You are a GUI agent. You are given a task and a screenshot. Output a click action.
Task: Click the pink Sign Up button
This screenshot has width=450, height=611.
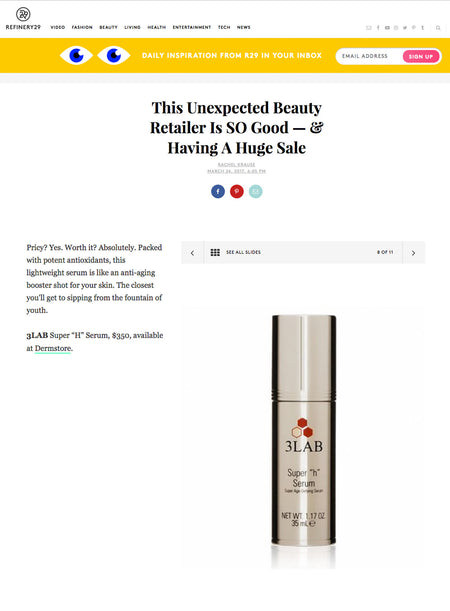pyautogui.click(x=421, y=56)
